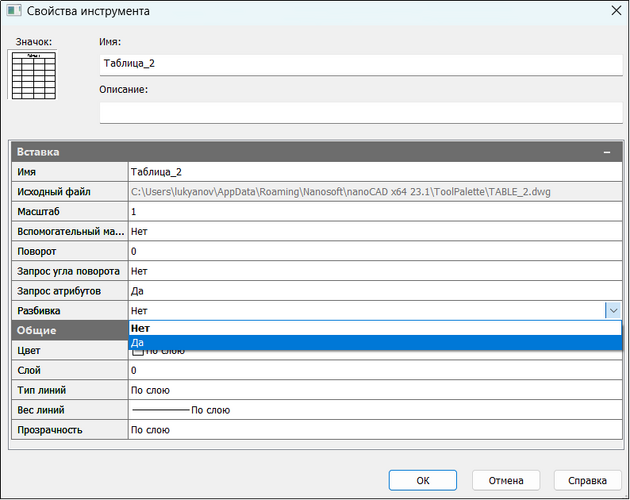Screen dimensions: 630x500
Task: Collapse the Вставка section with minus icon
Action: point(607,152)
